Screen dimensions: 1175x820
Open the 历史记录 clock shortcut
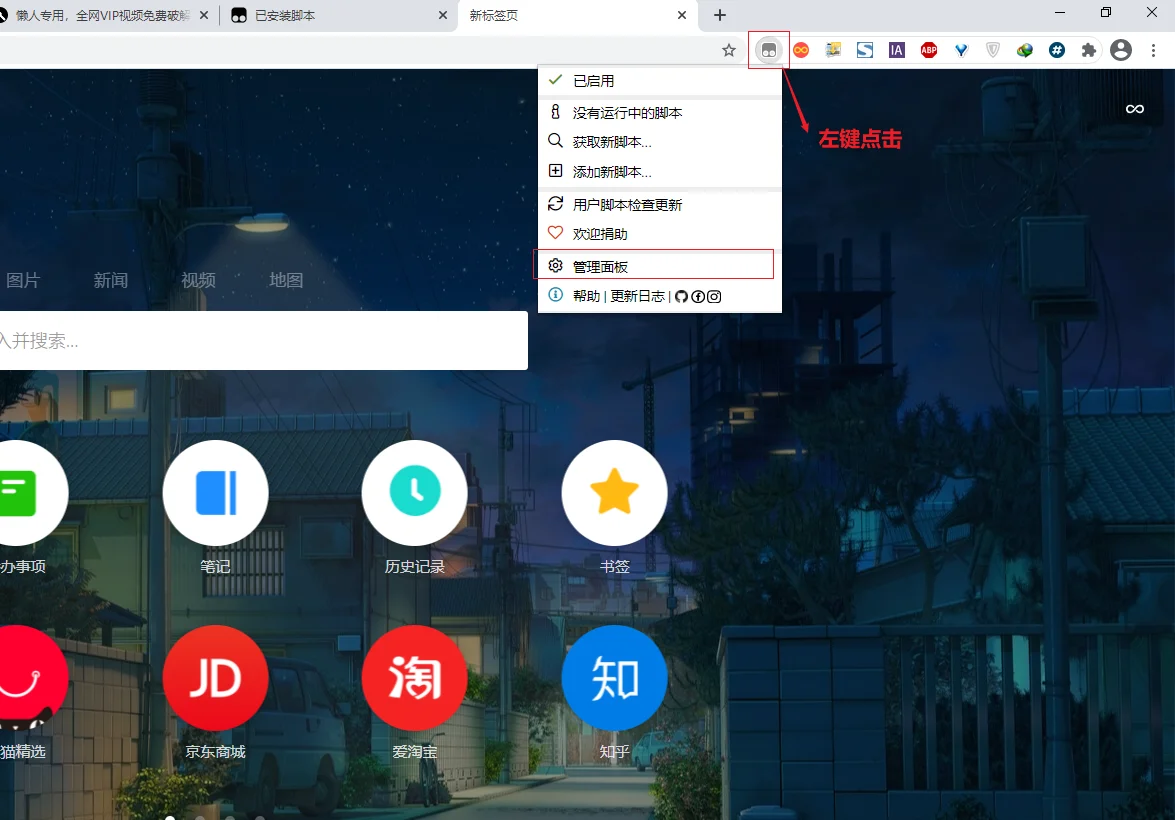click(x=414, y=492)
